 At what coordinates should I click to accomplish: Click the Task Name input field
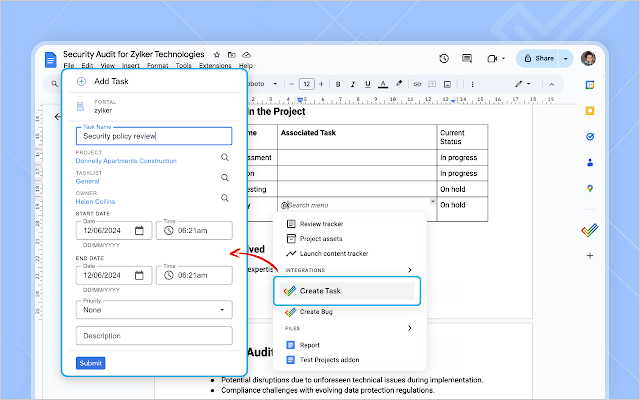154,136
